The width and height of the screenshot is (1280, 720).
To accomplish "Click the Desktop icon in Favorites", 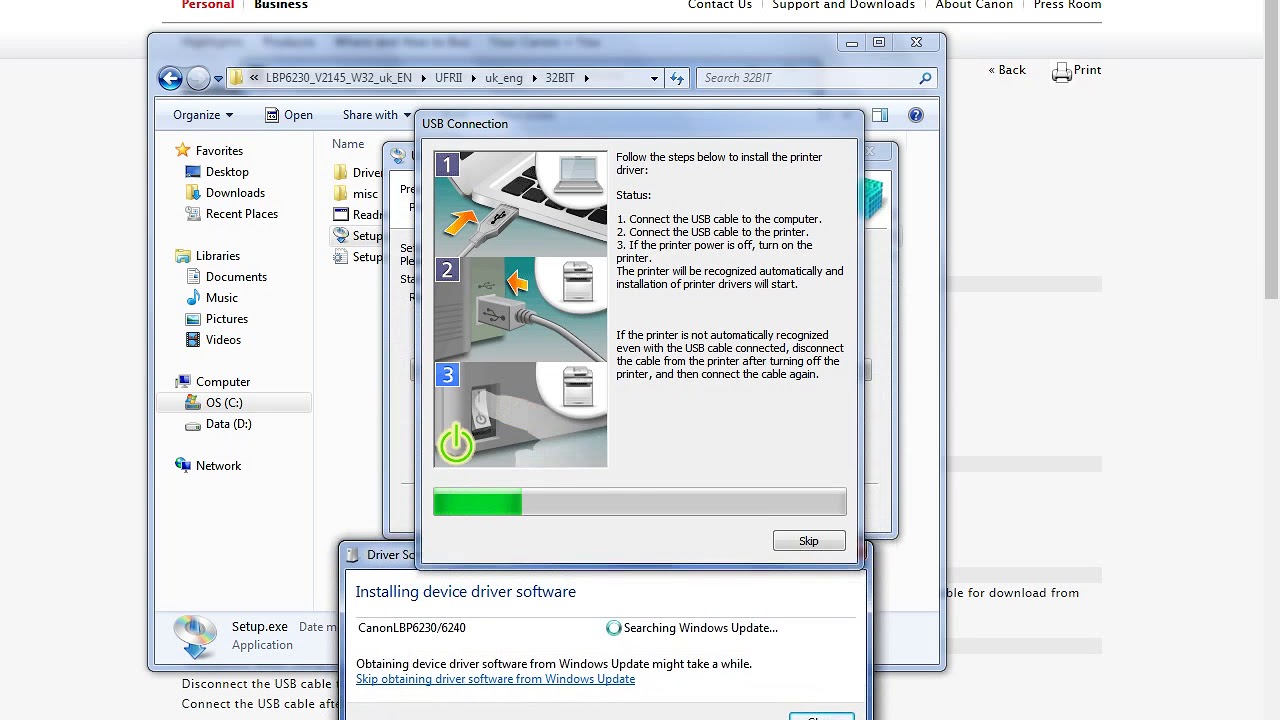I will pyautogui.click(x=193, y=172).
